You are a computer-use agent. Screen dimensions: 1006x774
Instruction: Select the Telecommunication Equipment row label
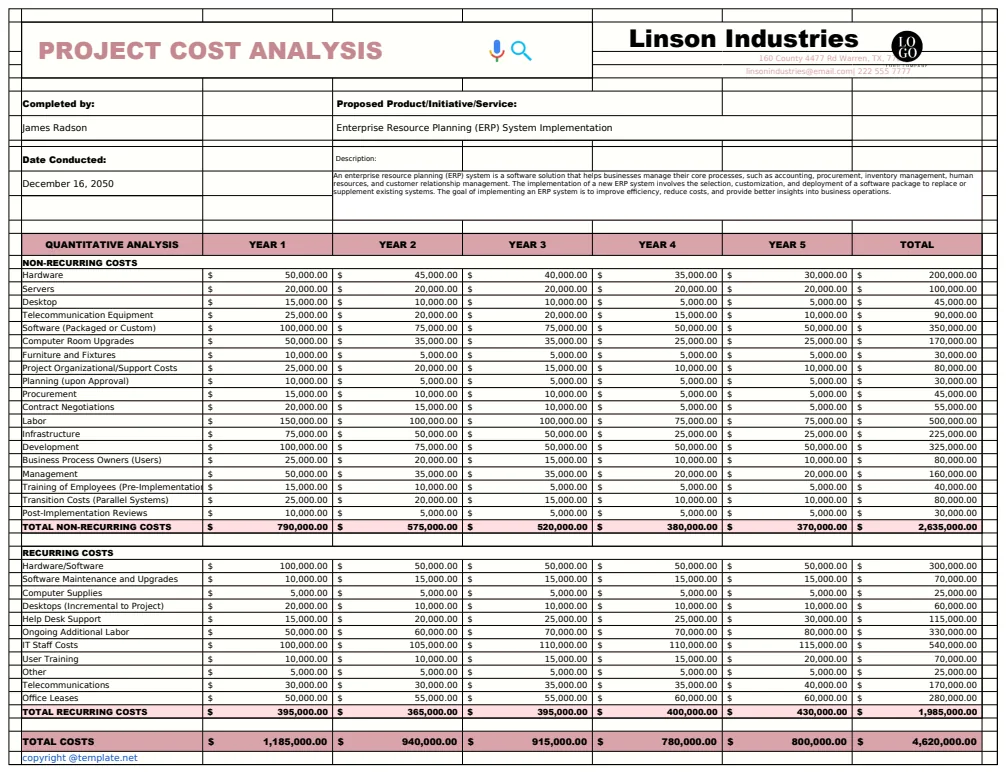click(88, 315)
